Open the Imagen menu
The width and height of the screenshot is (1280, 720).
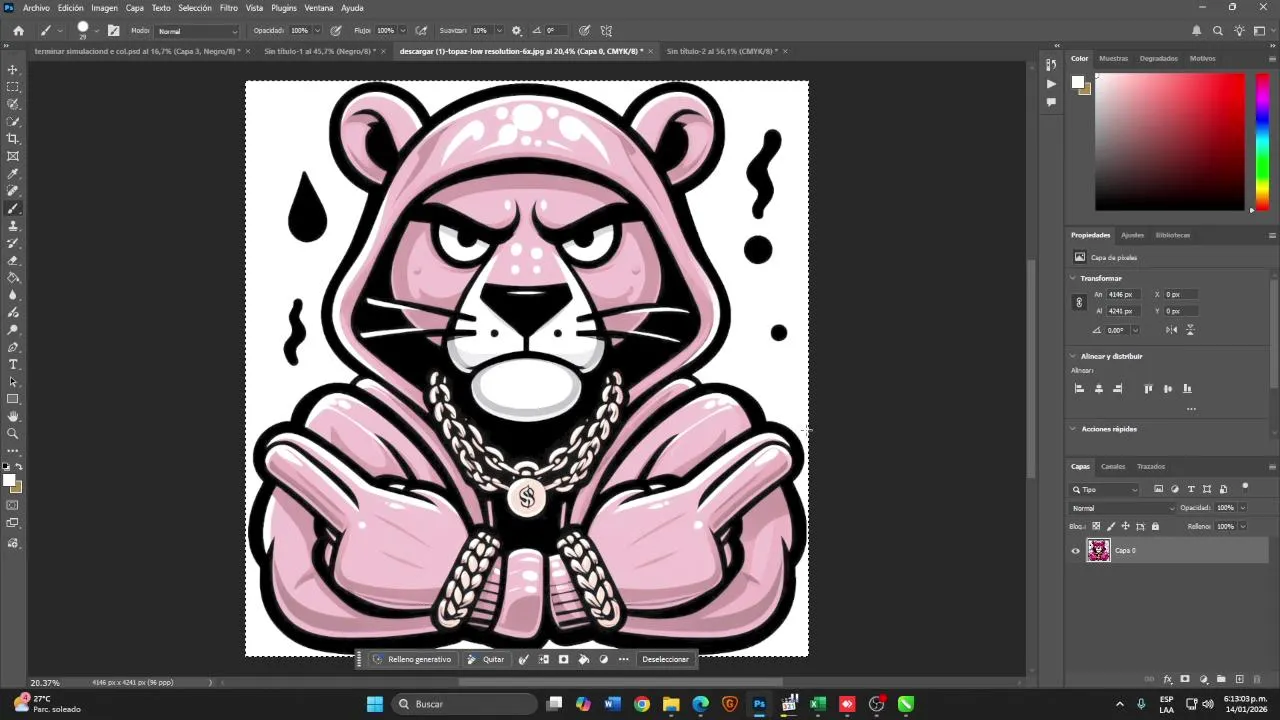(104, 8)
